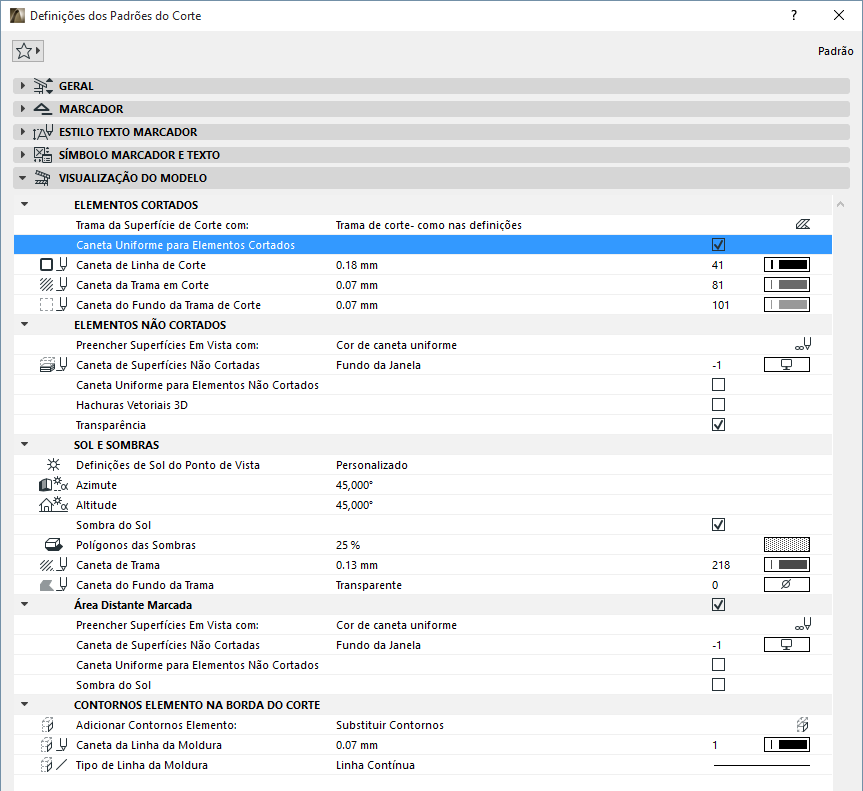The height and width of the screenshot is (791, 863).
Task: Click the Tipo de Linha da Moldura icon
Action: point(54,765)
